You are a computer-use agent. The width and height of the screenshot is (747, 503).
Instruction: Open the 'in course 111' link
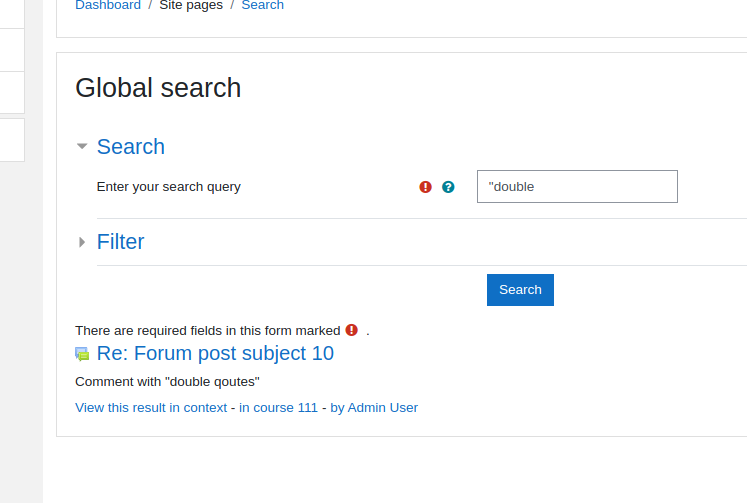[278, 408]
